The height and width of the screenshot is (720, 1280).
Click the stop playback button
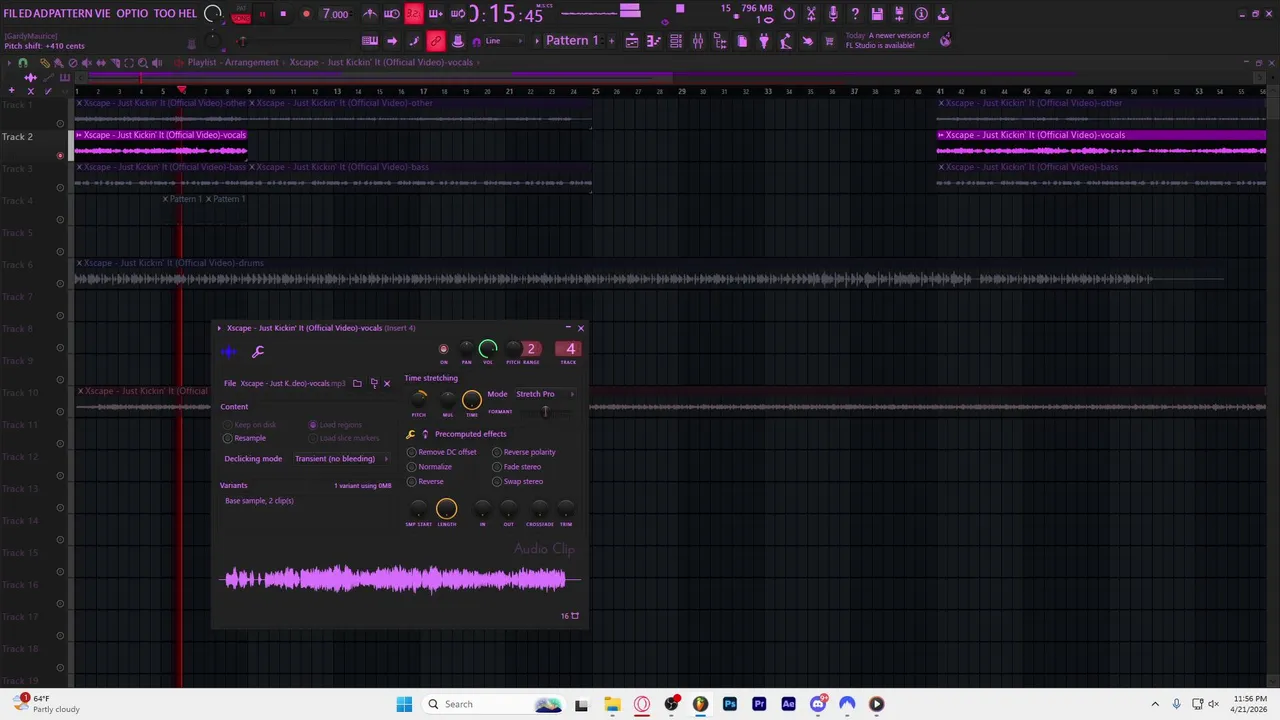[x=283, y=14]
